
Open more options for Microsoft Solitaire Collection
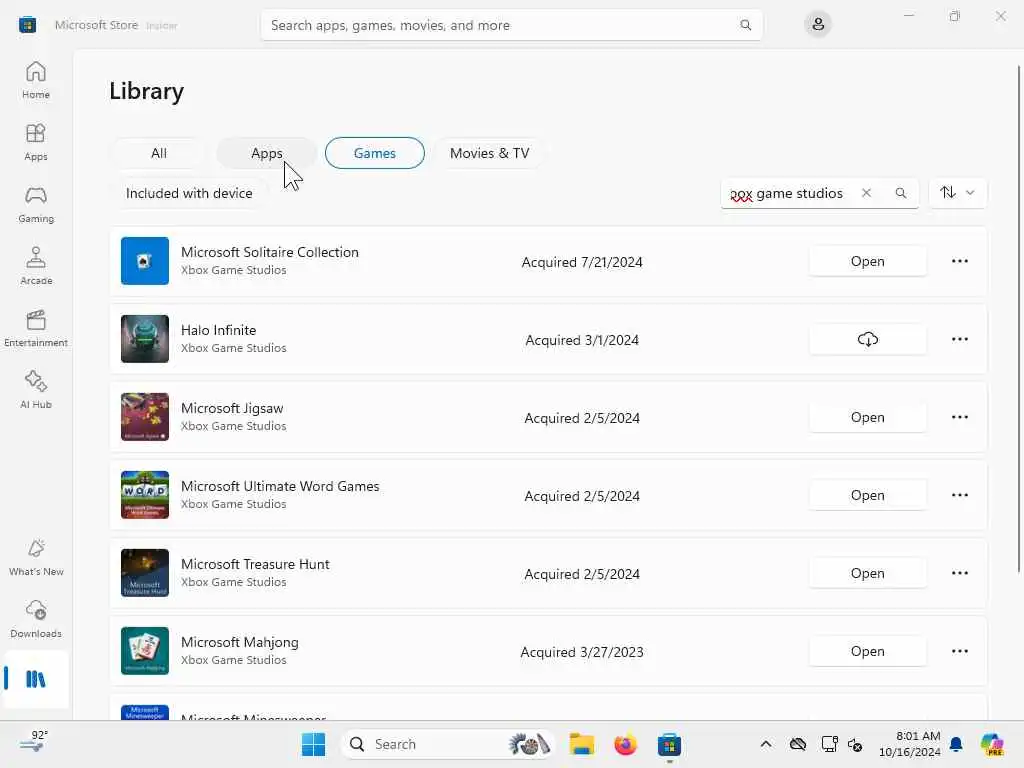(x=959, y=261)
